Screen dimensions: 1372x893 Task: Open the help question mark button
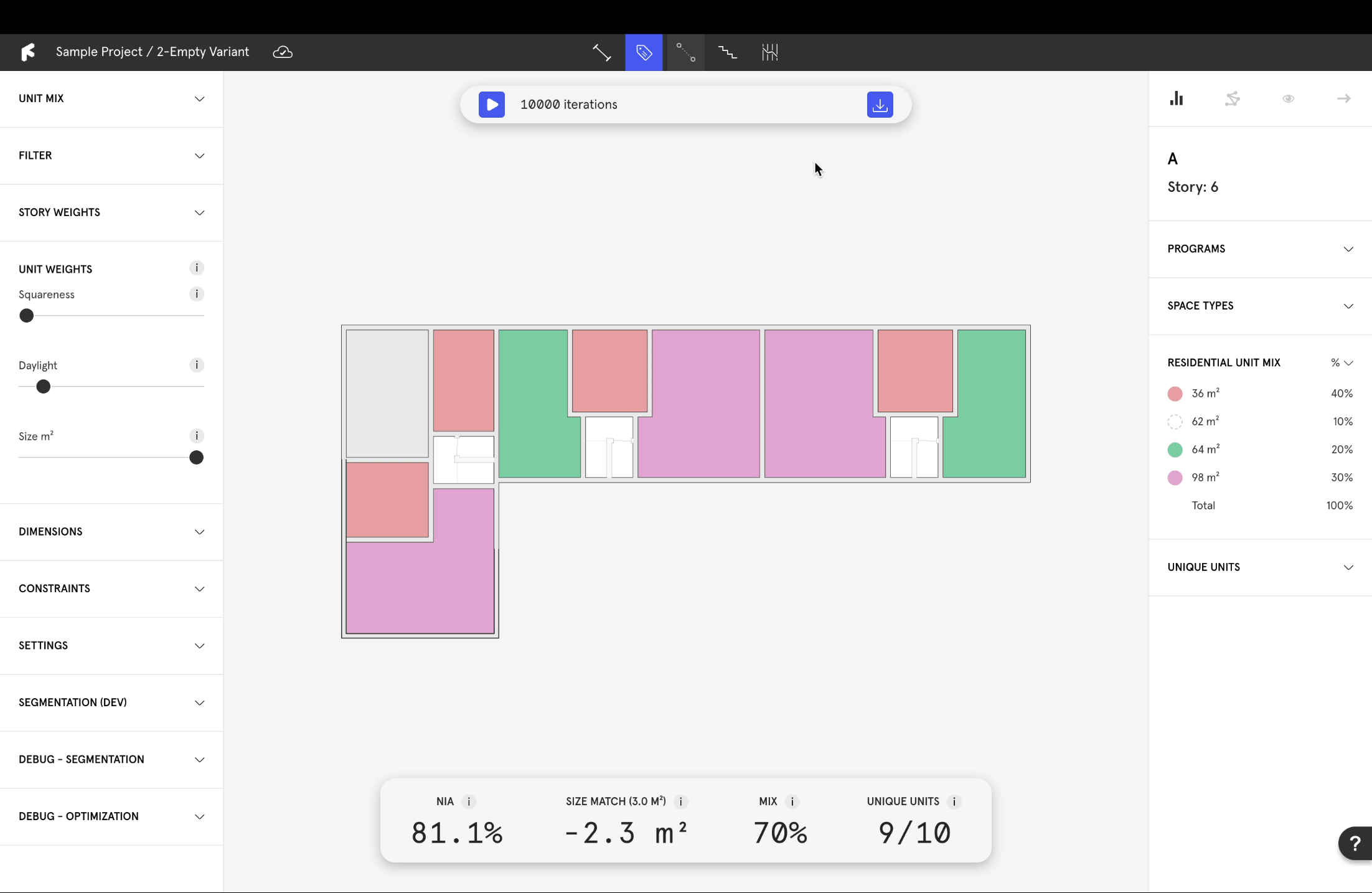(1355, 843)
